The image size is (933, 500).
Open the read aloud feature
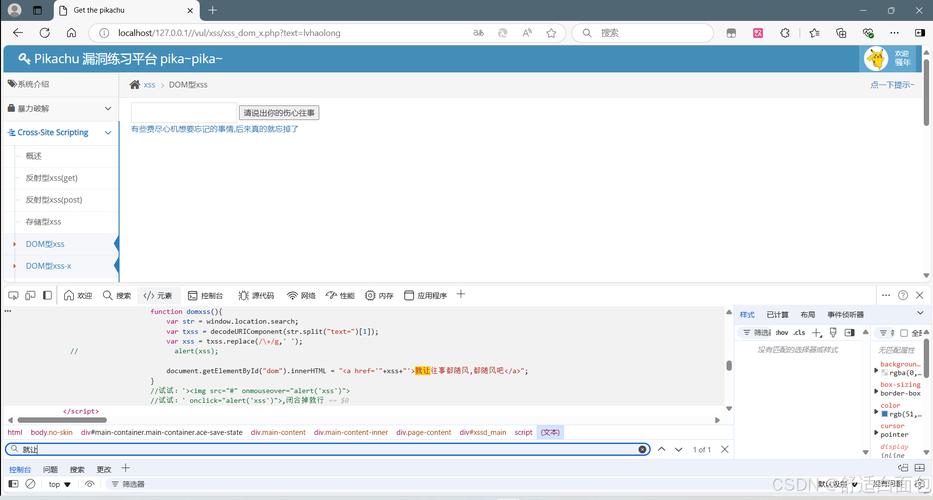coord(527,33)
